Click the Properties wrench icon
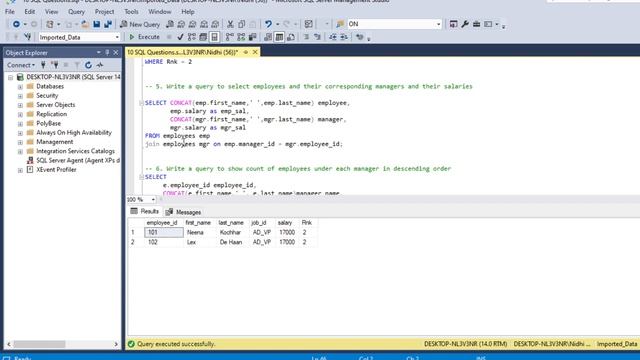 tap(465, 24)
